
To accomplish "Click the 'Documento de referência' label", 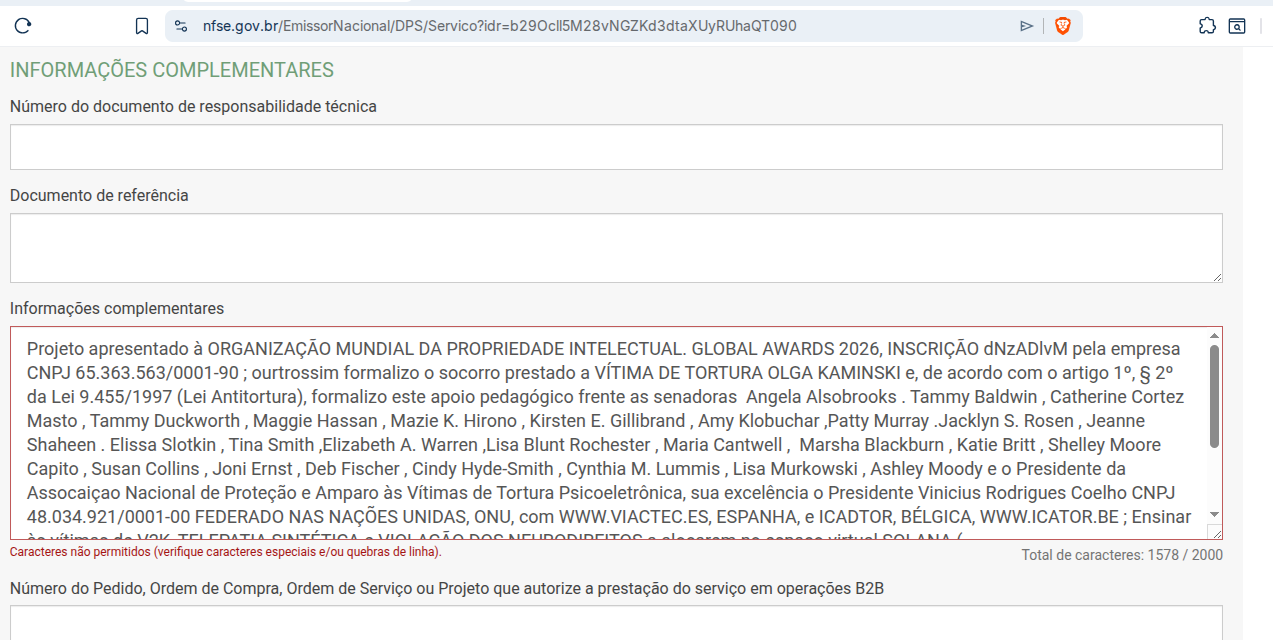I will tap(99, 195).
